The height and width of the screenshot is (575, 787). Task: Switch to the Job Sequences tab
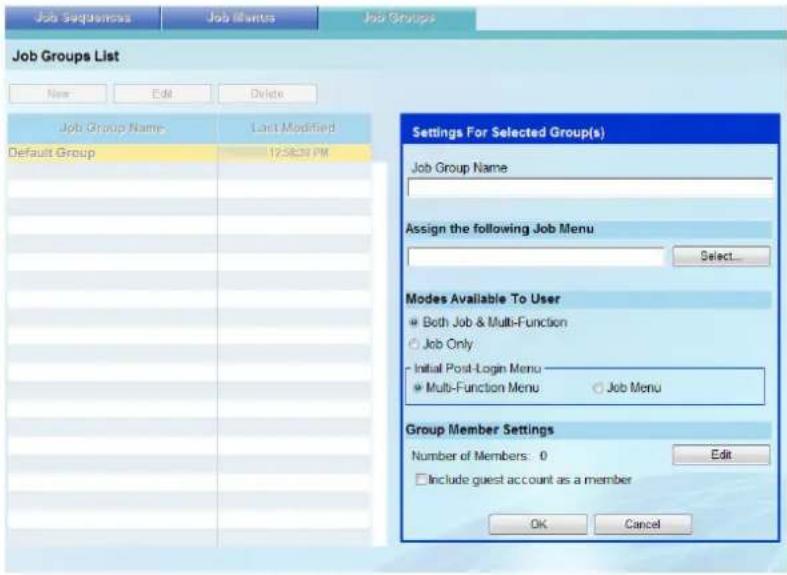(x=83, y=19)
